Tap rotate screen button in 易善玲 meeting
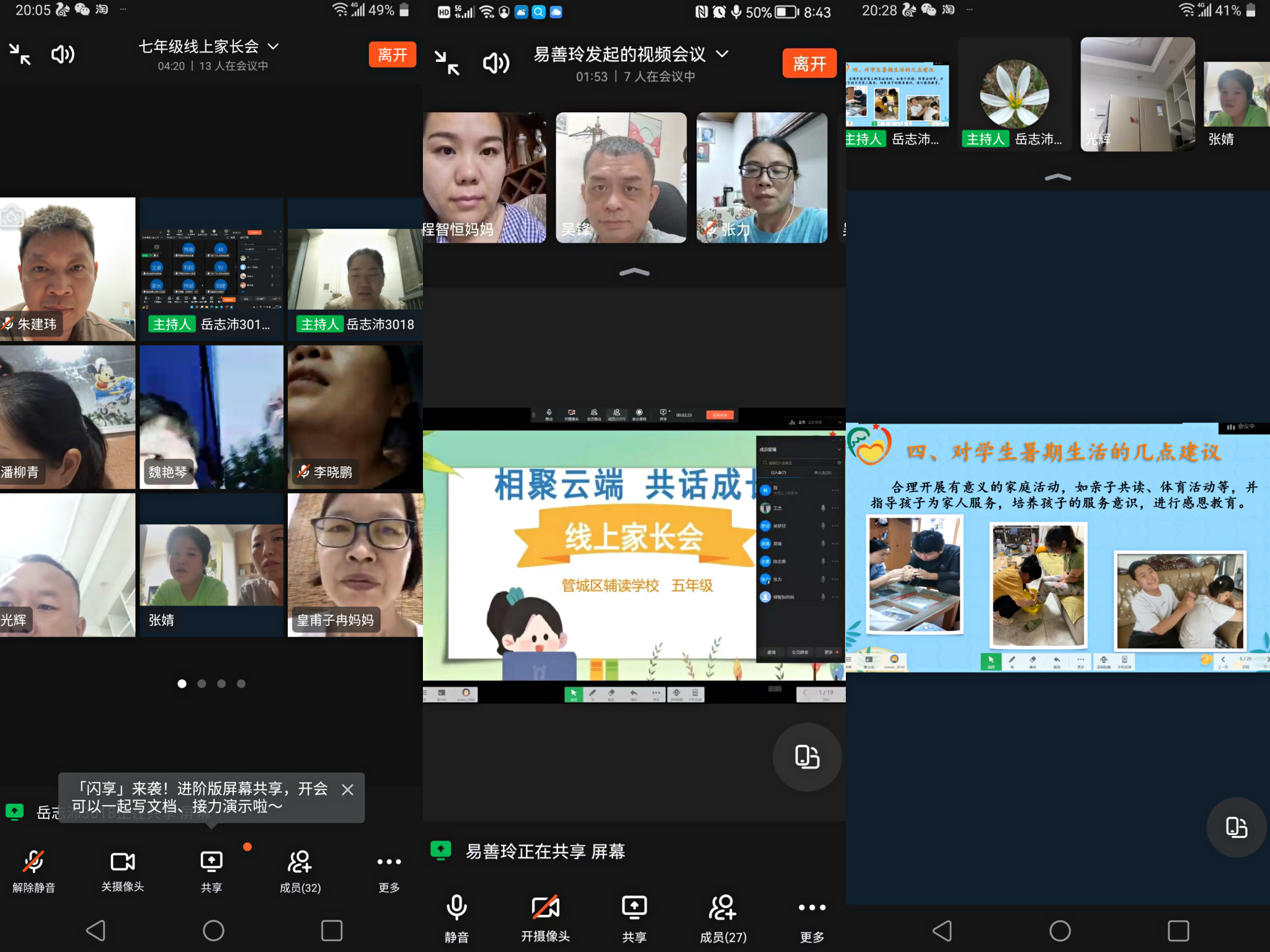1270x952 pixels. [x=807, y=757]
